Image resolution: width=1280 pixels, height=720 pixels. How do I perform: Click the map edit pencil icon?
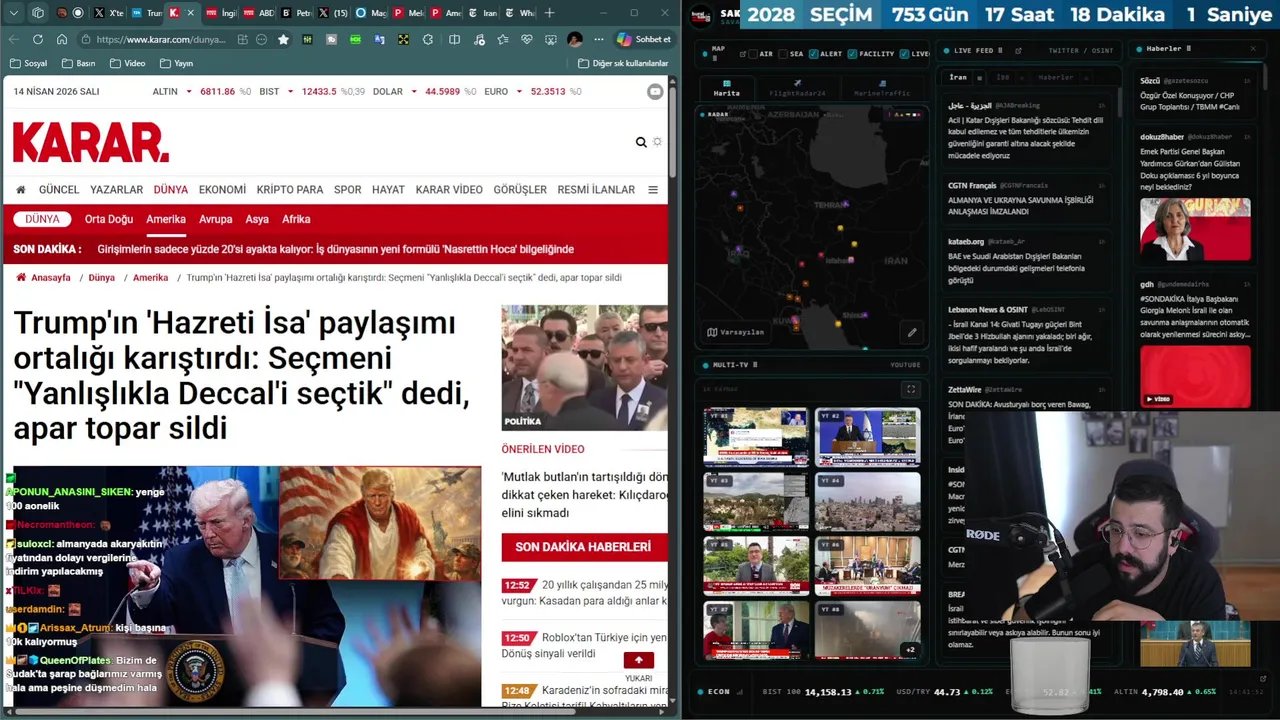(x=912, y=332)
